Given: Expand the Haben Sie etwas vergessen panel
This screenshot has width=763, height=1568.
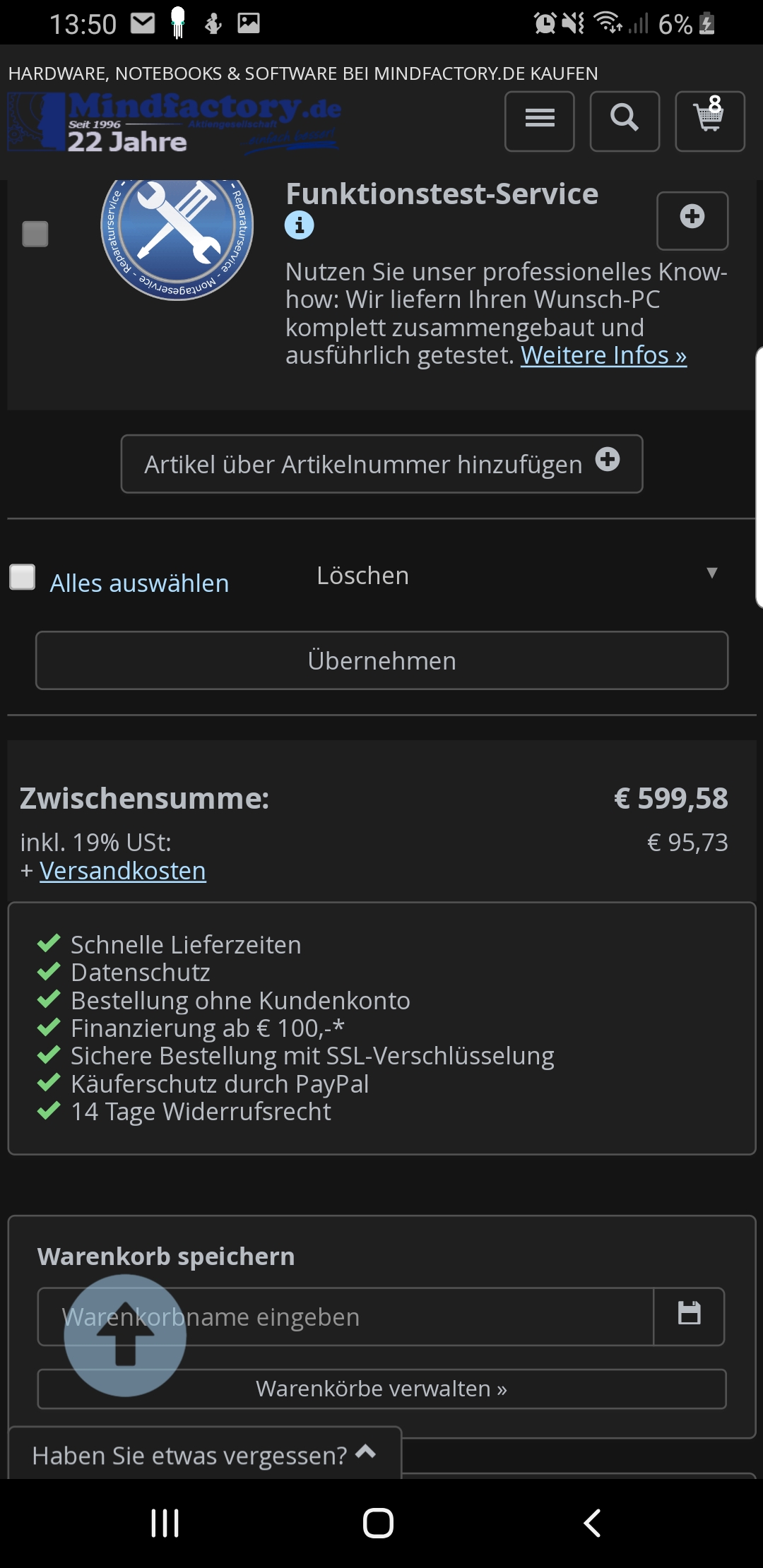Looking at the screenshot, I should (x=204, y=1454).
